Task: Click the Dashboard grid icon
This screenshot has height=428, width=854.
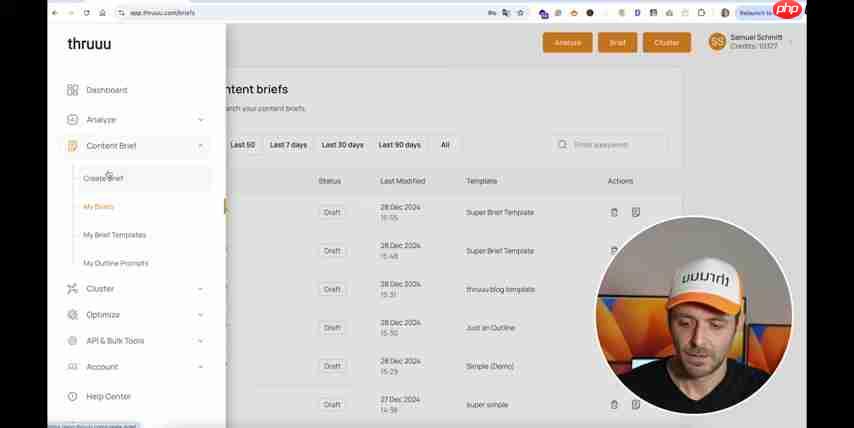Action: point(72,90)
